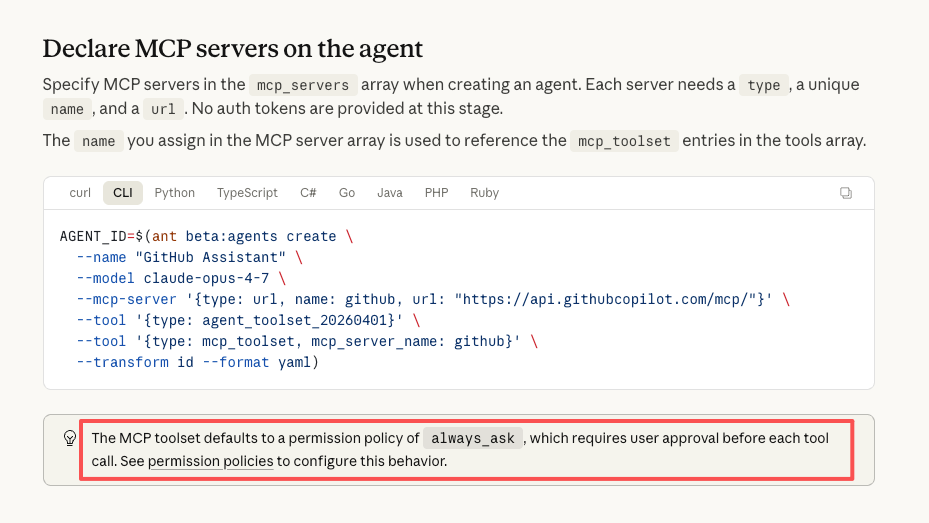
Task: Click the mcp_servers inline code
Action: [303, 85]
